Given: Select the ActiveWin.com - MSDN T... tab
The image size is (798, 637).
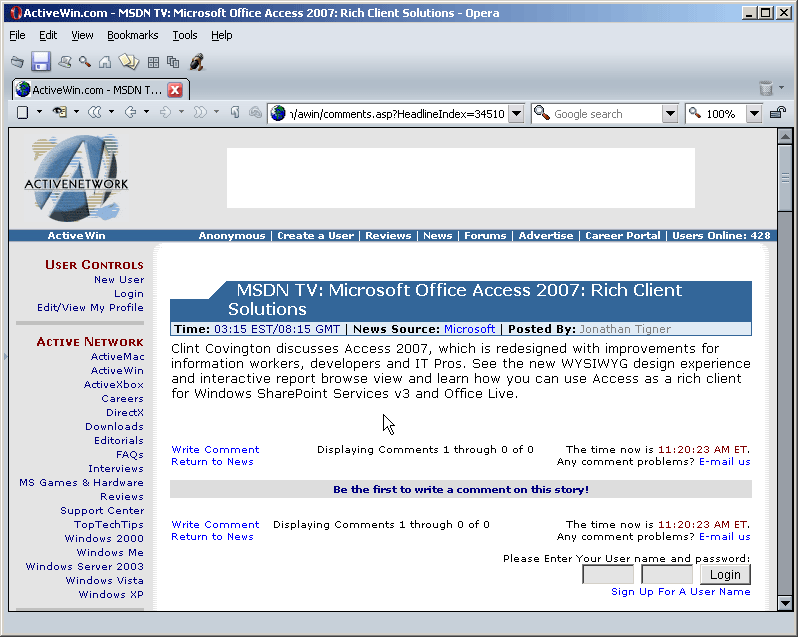Looking at the screenshot, I should click(101, 90).
